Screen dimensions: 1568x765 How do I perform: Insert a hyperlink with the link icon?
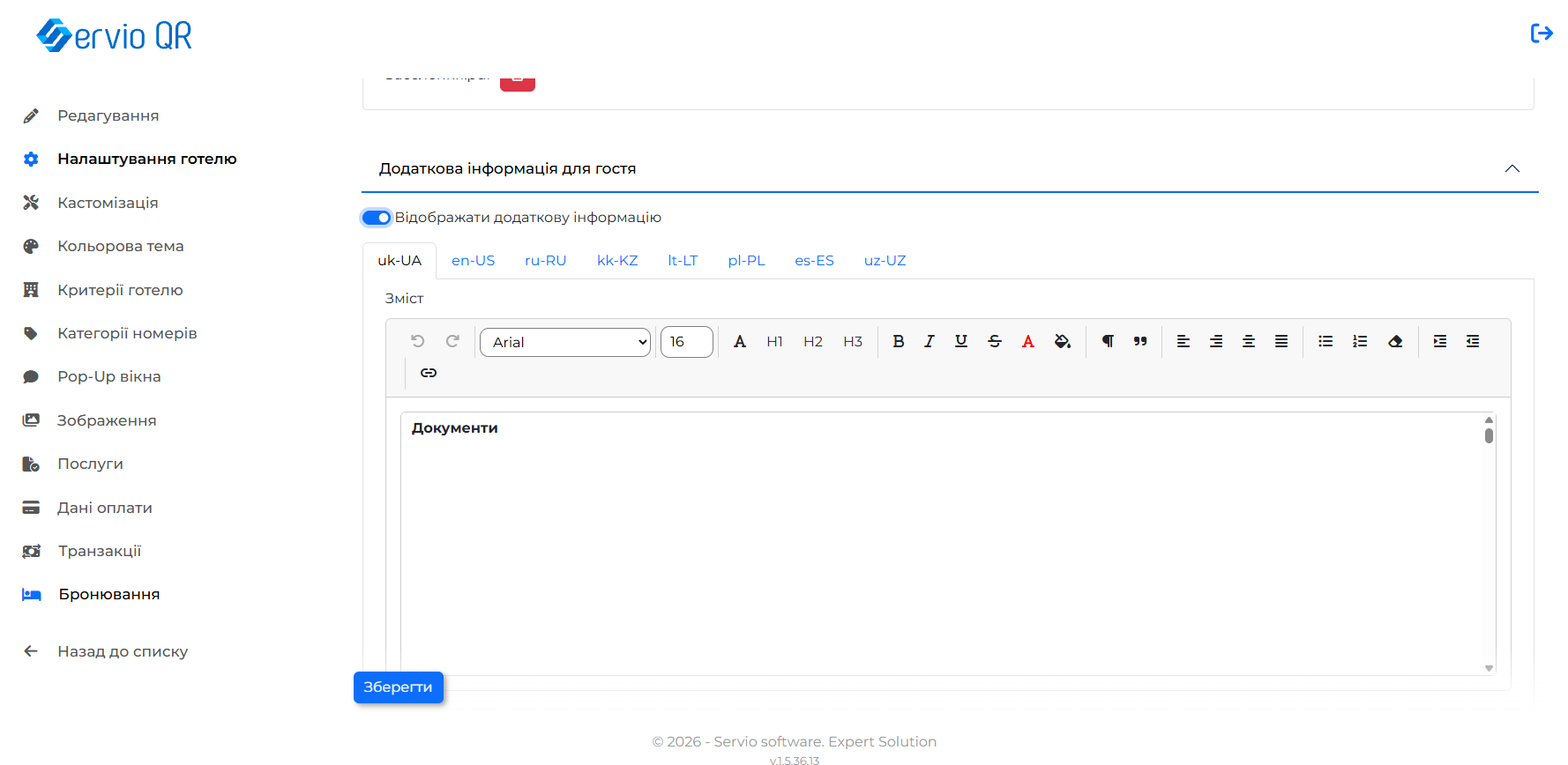point(429,373)
